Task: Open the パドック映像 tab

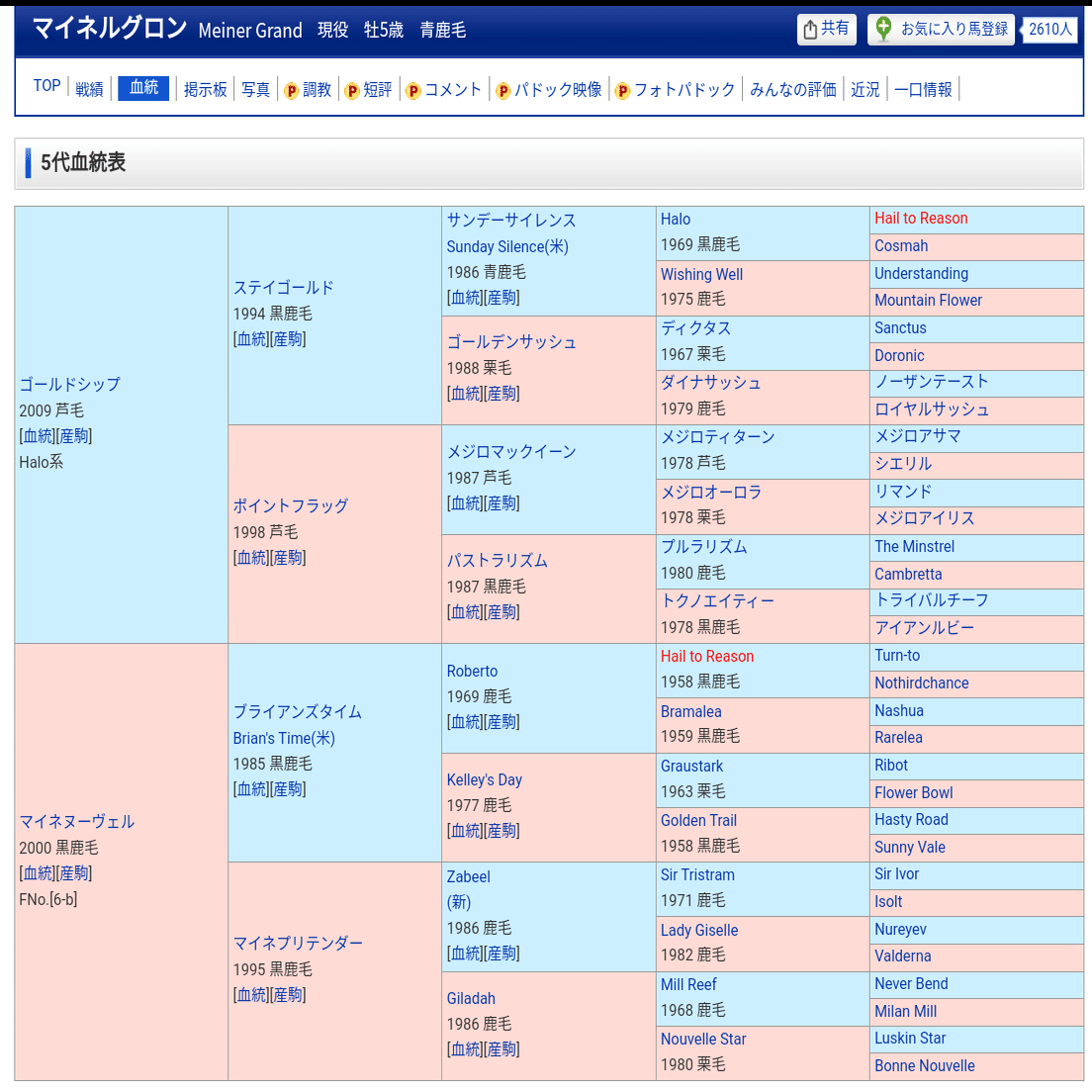Action: tap(558, 89)
